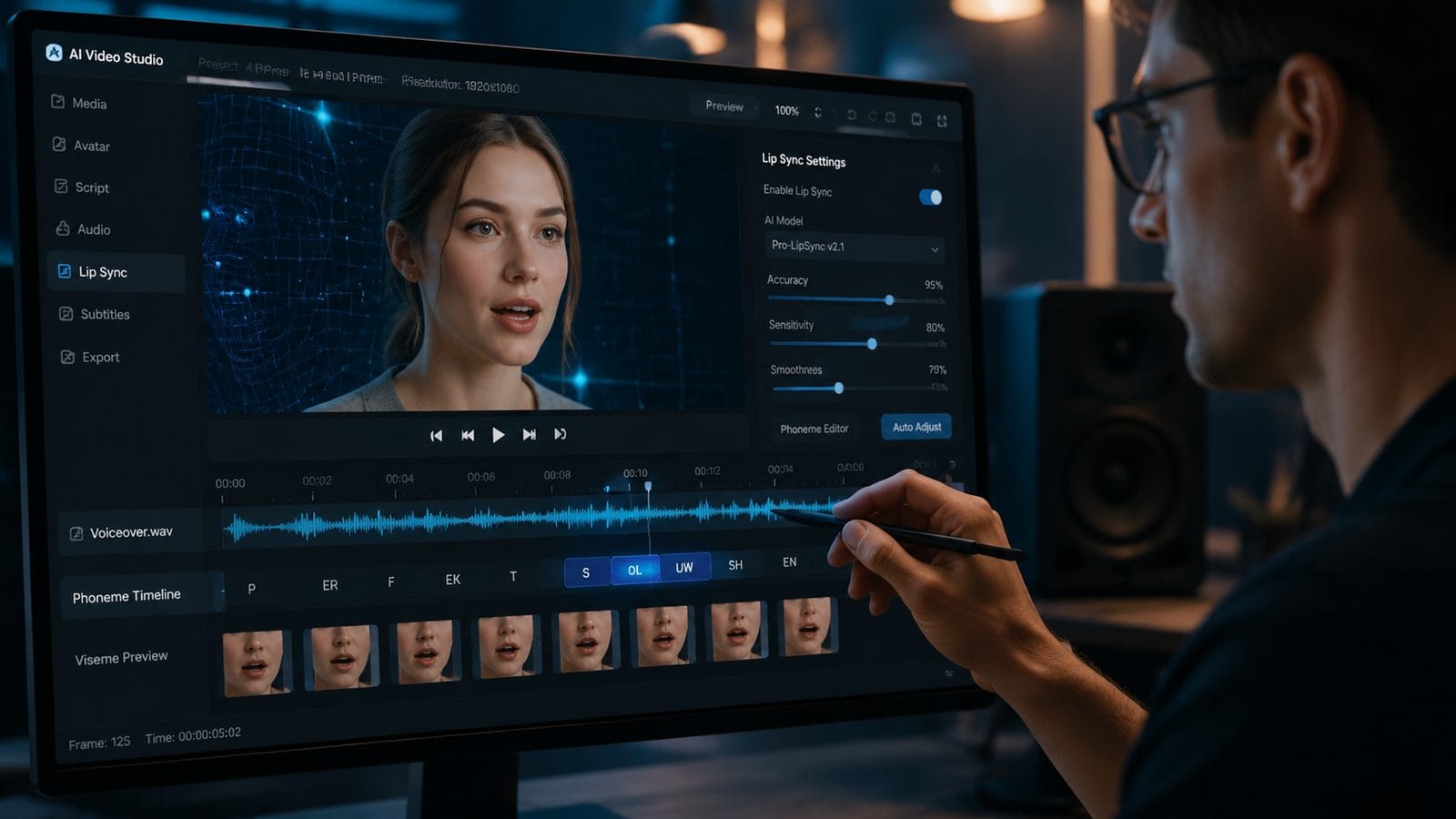Skip to start of the video
This screenshot has width=1456, height=819.
(436, 436)
